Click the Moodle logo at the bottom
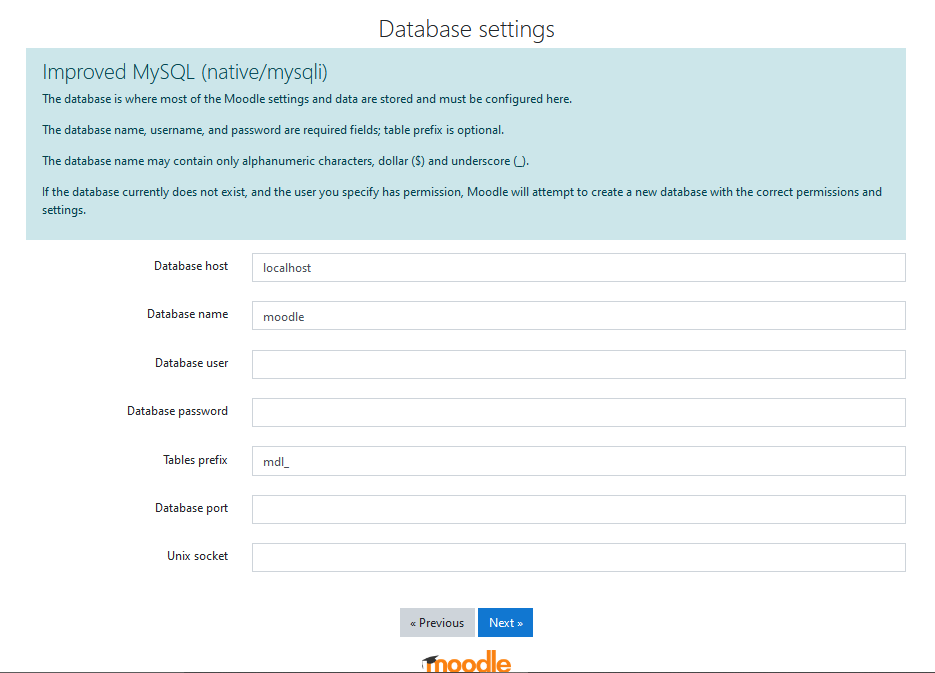Screen dimensions: 935x673 (x=466, y=662)
